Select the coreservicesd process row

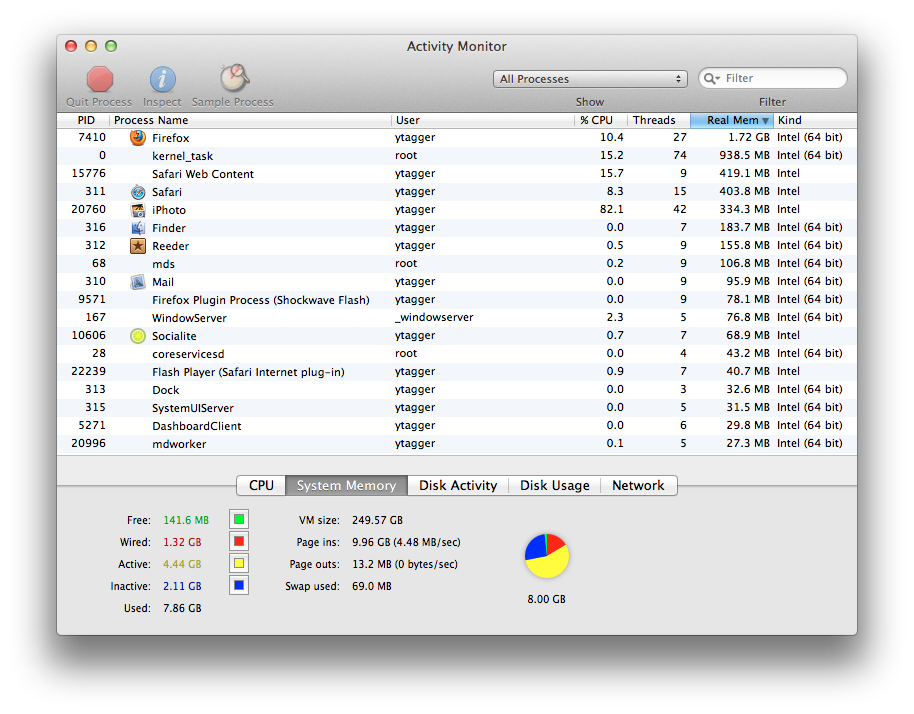coord(457,354)
